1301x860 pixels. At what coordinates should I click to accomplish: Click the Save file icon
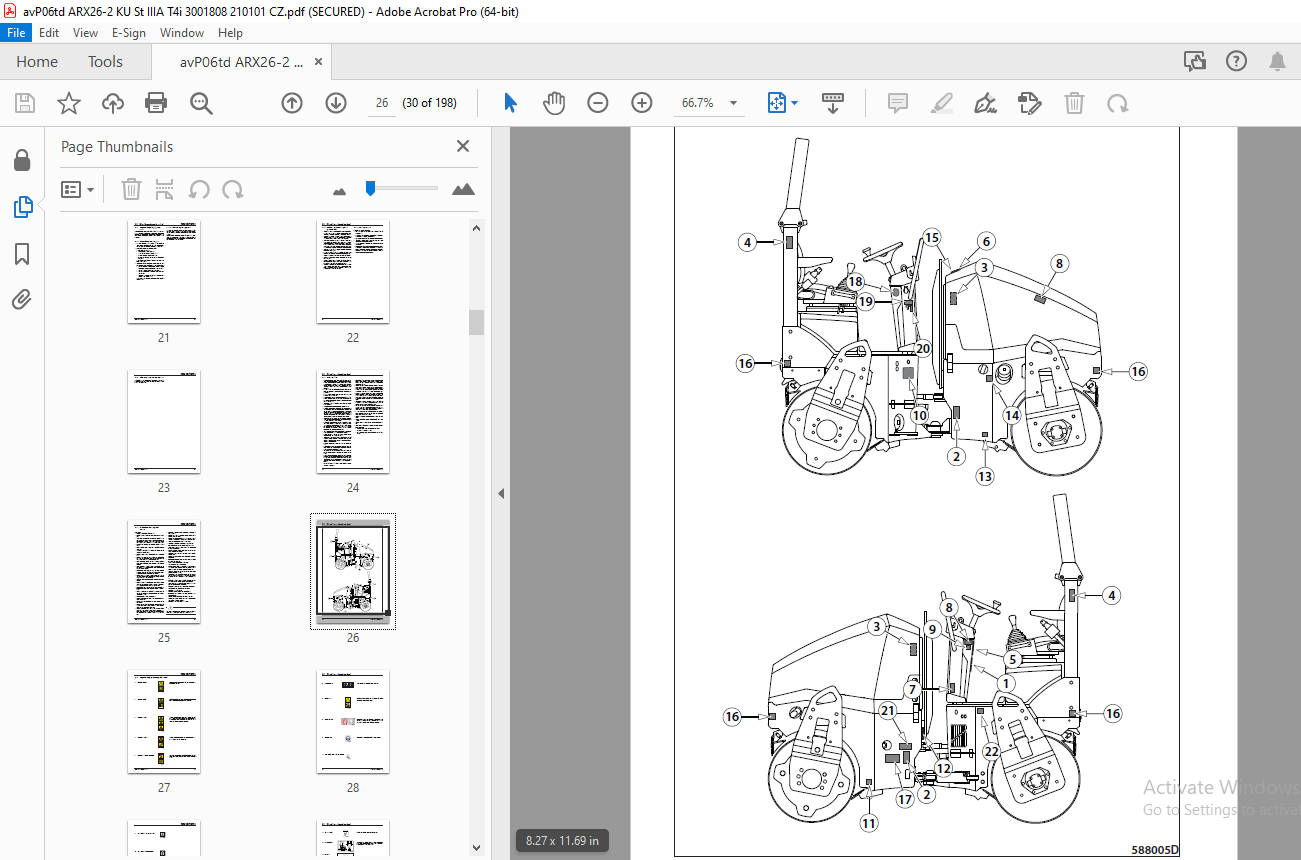coord(25,103)
